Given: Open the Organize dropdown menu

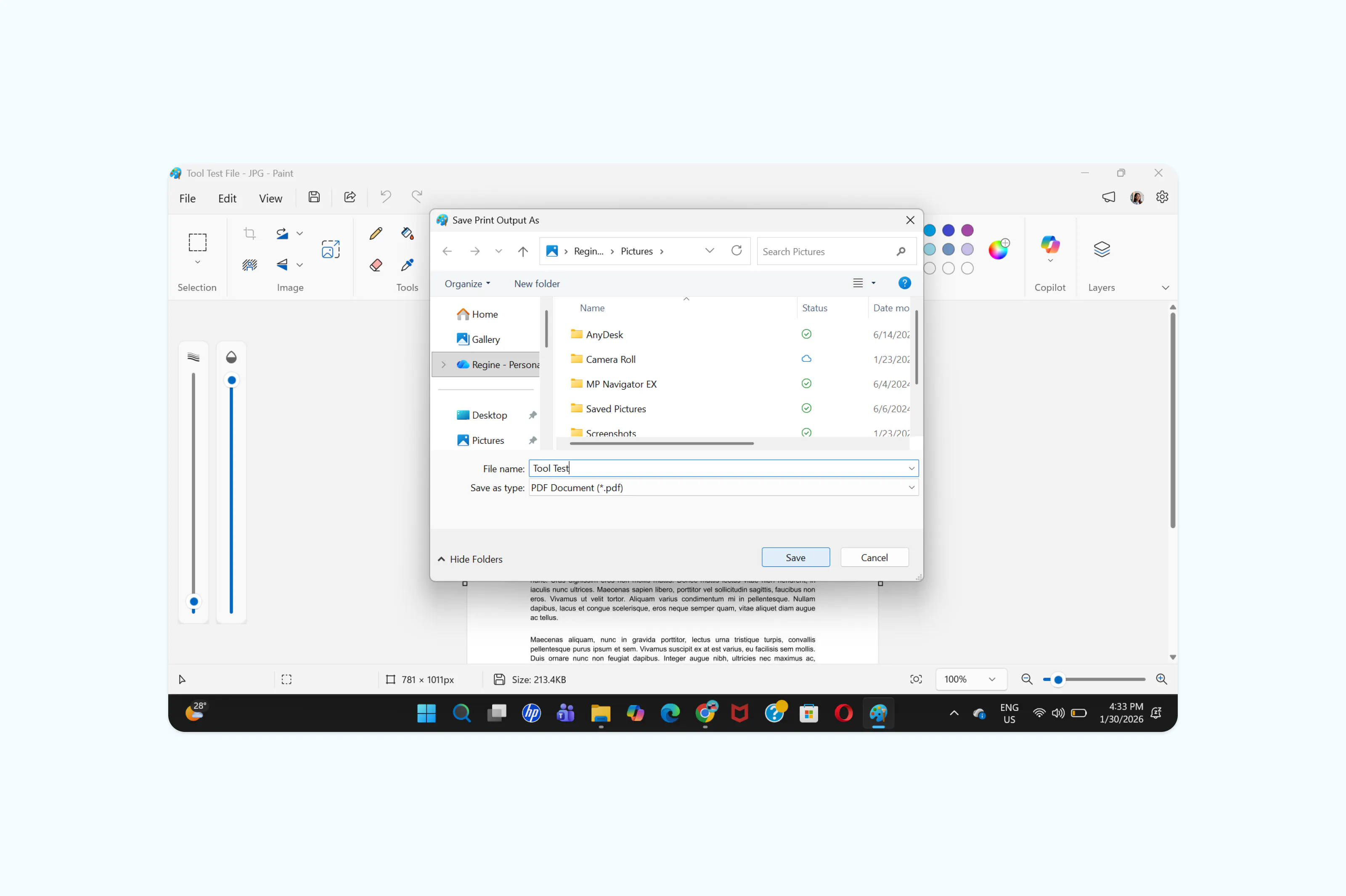Looking at the screenshot, I should coord(467,284).
